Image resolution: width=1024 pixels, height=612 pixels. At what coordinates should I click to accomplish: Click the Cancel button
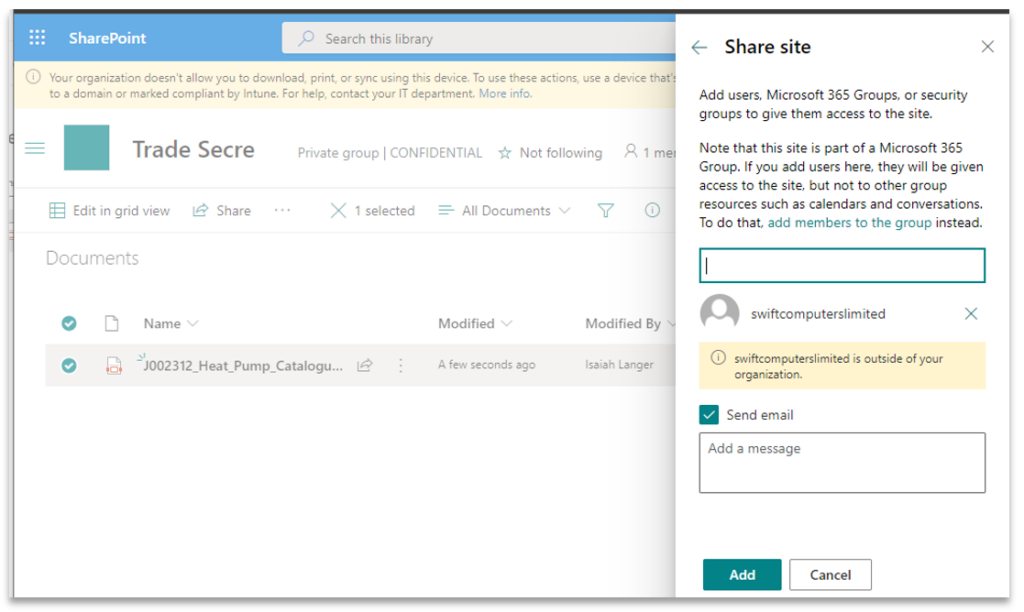pyautogui.click(x=830, y=575)
